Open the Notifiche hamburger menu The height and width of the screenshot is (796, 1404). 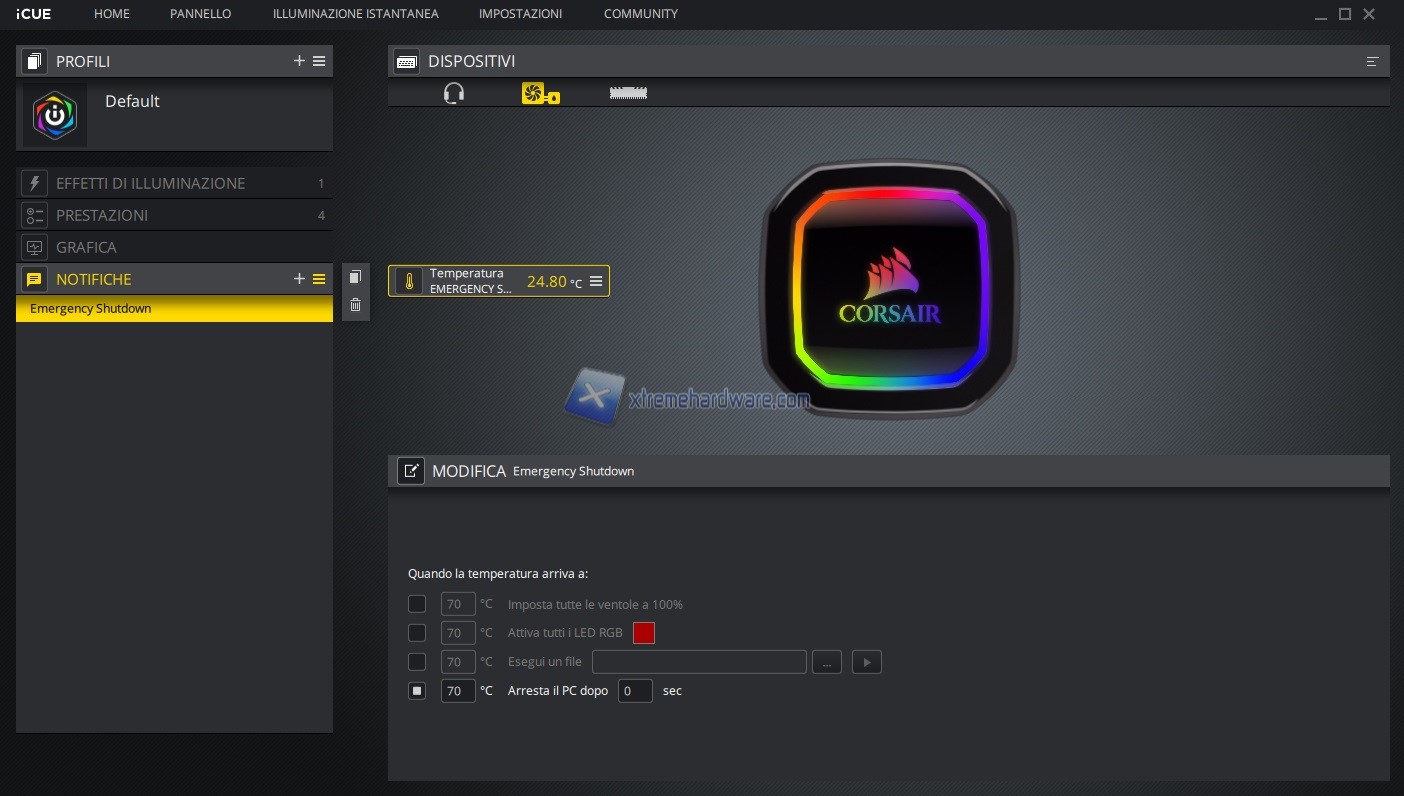click(x=319, y=279)
